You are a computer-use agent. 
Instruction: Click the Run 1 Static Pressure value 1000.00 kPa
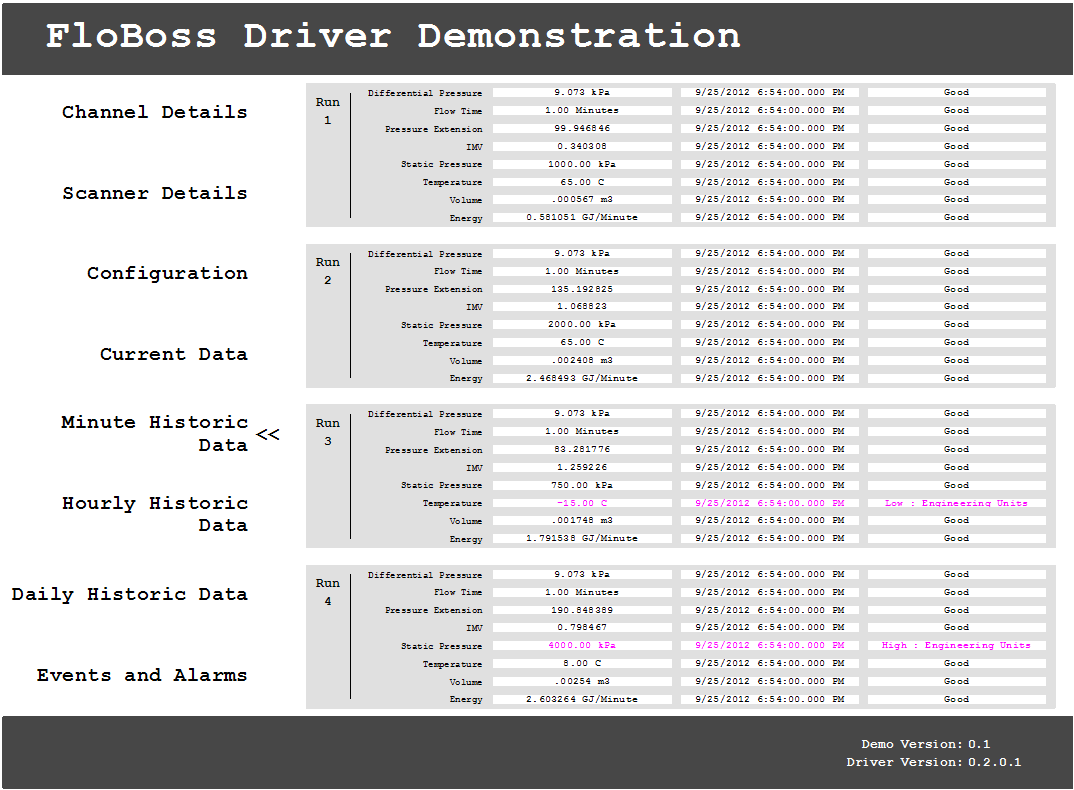click(x=582, y=164)
